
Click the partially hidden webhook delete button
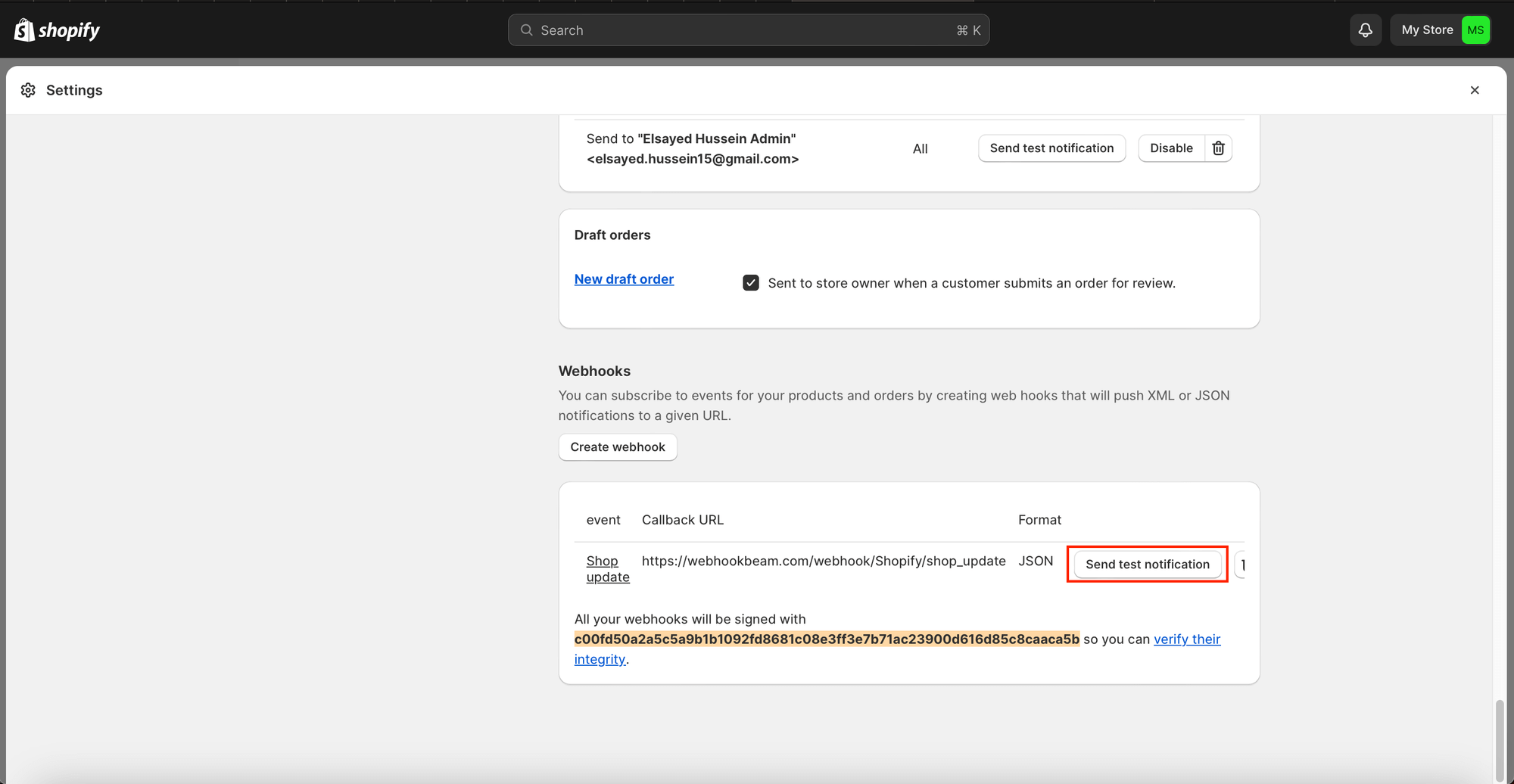(x=1241, y=565)
